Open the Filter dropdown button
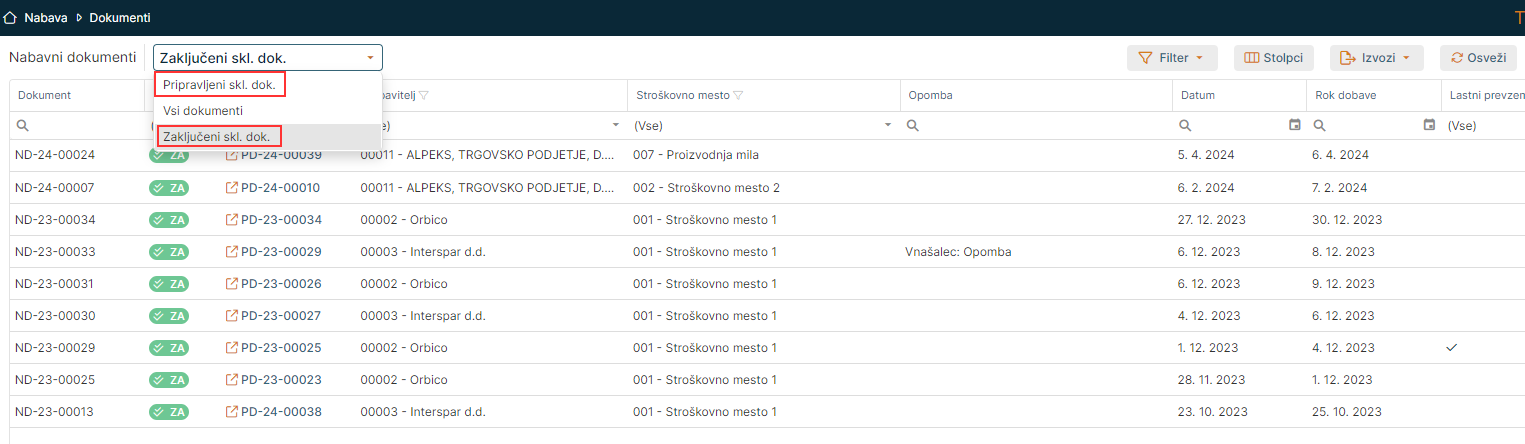This screenshot has width=1525, height=444. click(x=1171, y=58)
